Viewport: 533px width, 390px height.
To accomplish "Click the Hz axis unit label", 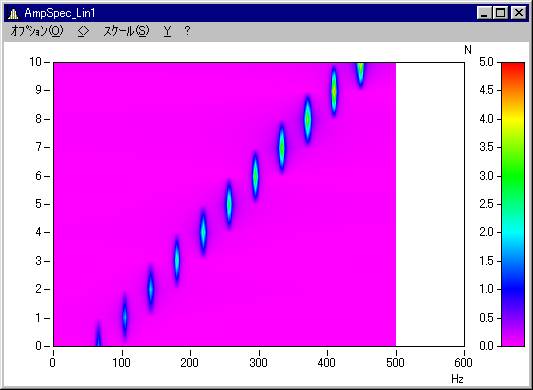I will [457, 378].
